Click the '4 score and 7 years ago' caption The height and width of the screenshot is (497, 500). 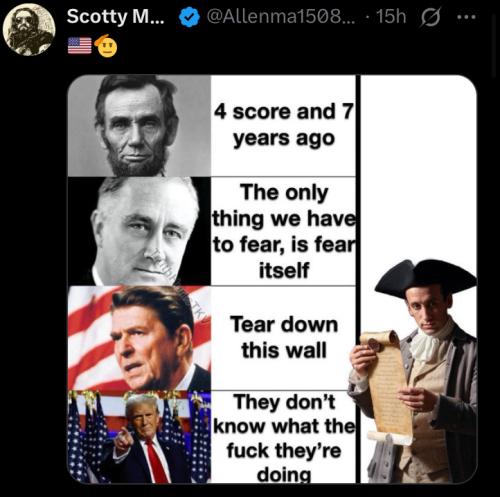[x=283, y=126]
